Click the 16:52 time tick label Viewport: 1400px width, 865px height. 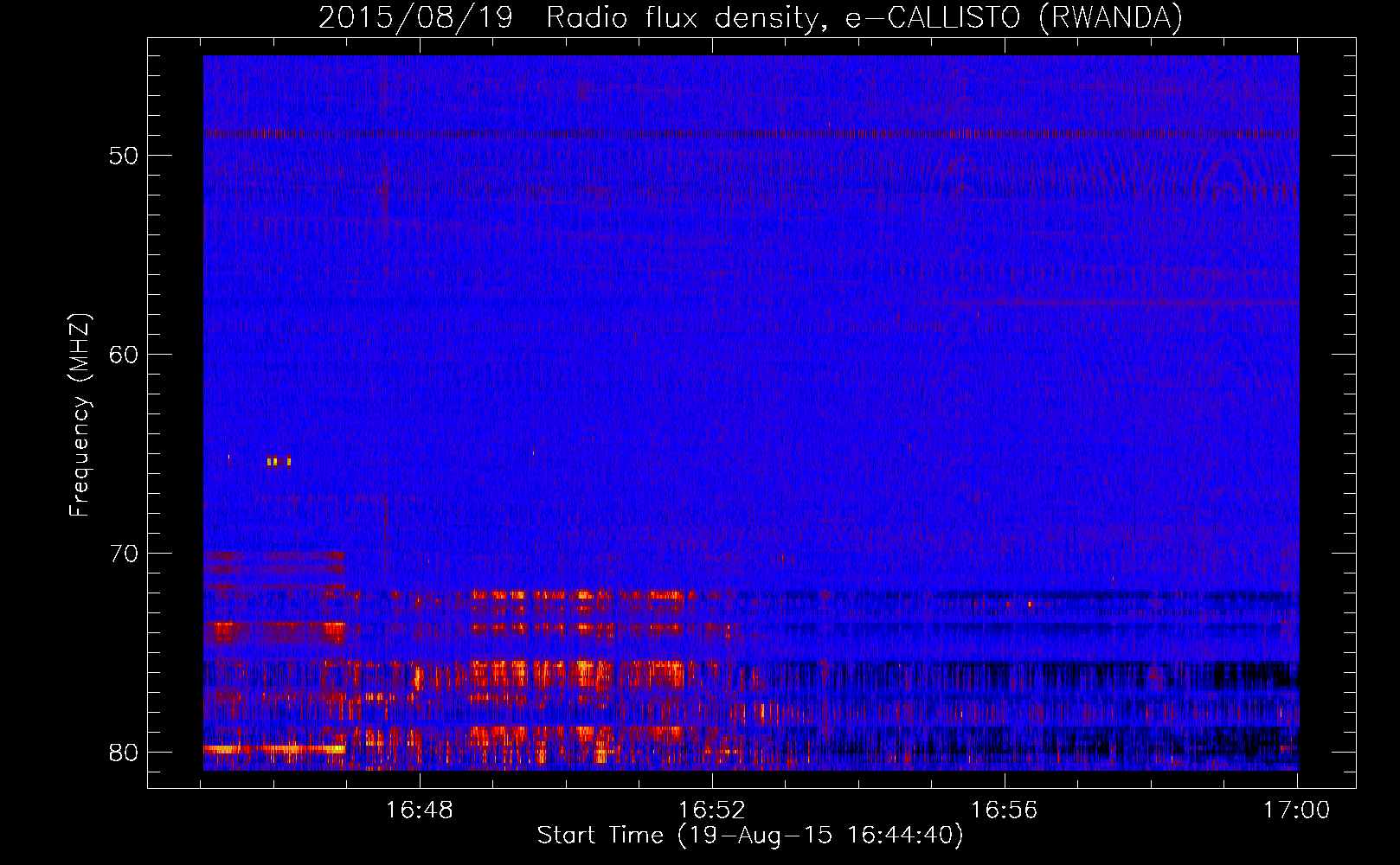tap(712, 810)
